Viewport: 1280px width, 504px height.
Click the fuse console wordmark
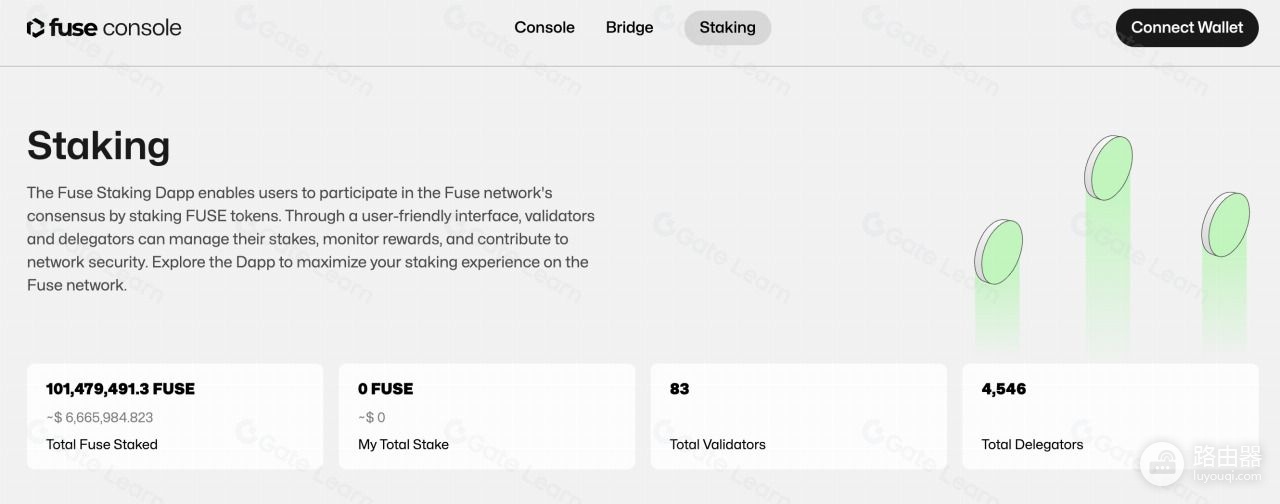click(115, 28)
